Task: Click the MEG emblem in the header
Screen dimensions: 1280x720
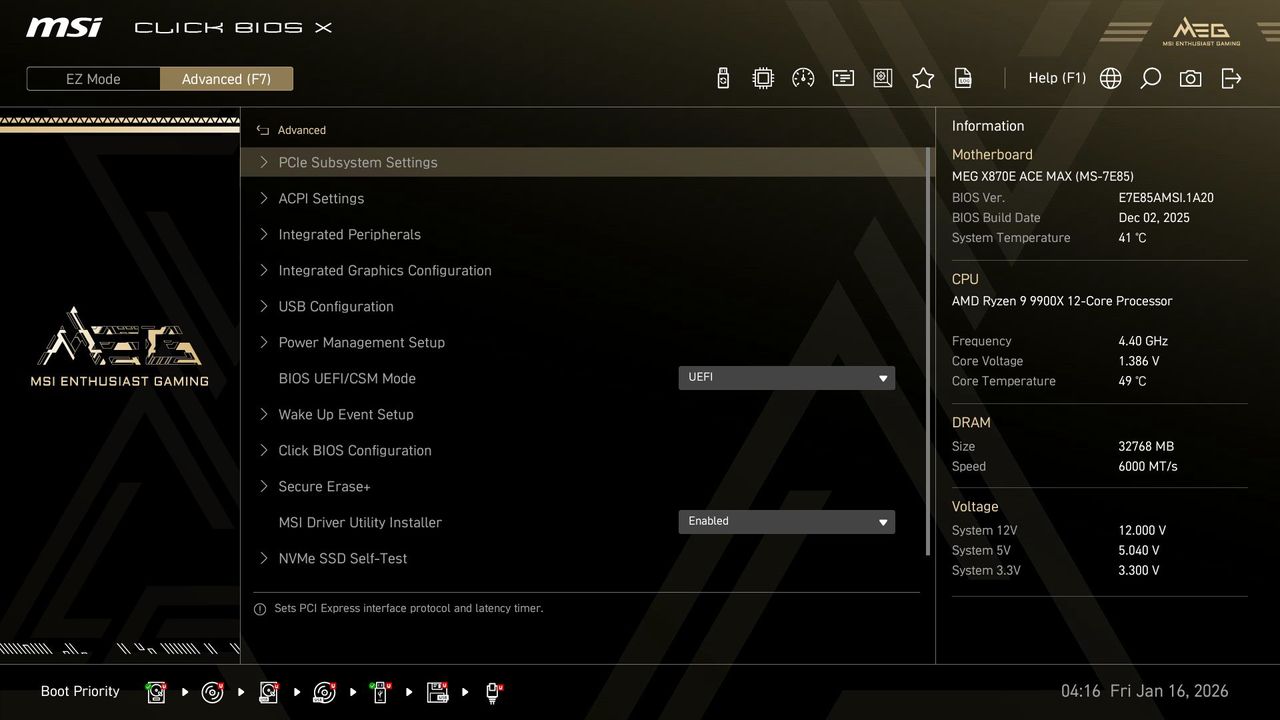Action: [1200, 30]
